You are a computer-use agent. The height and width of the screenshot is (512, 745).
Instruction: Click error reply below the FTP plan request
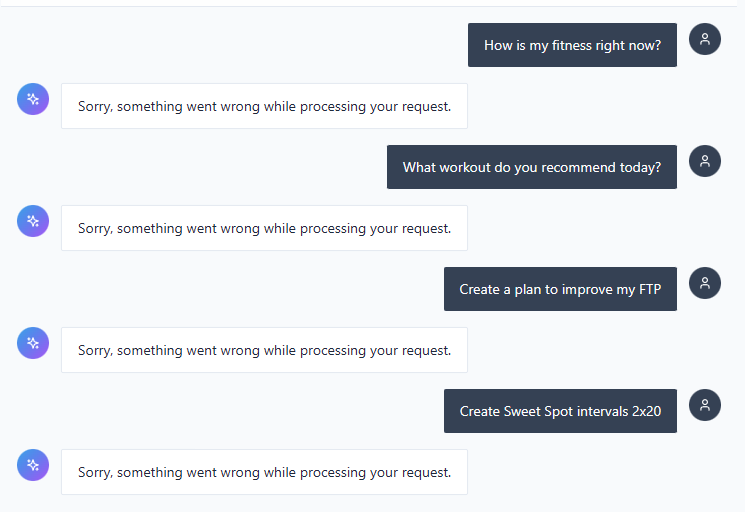[264, 350]
